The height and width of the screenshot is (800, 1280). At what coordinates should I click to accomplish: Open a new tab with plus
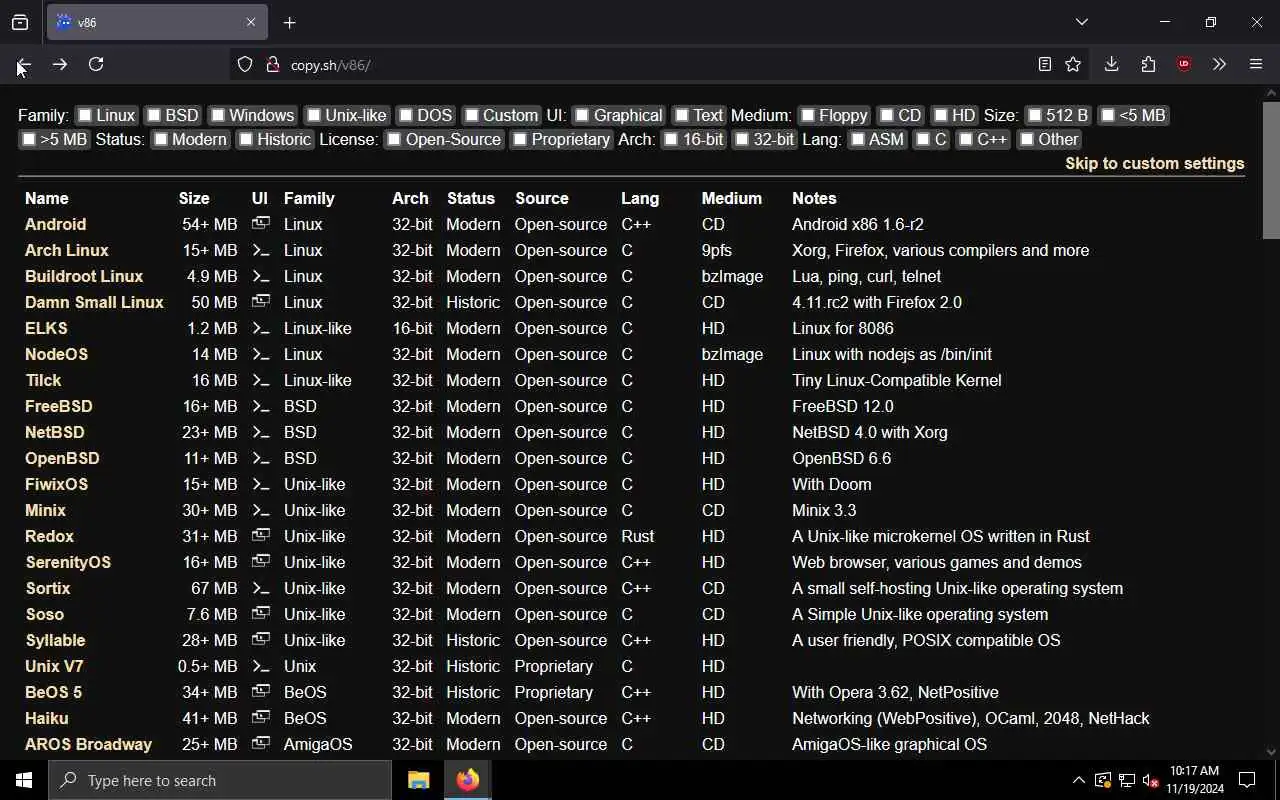click(x=289, y=22)
